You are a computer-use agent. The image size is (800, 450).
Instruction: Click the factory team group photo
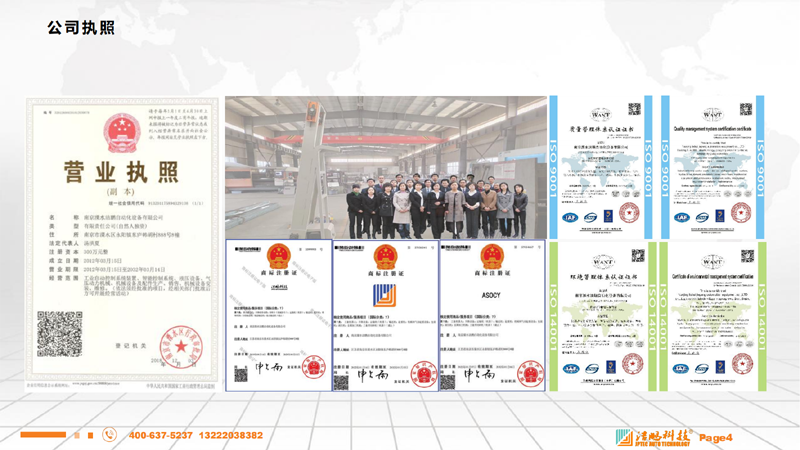pyautogui.click(x=386, y=167)
